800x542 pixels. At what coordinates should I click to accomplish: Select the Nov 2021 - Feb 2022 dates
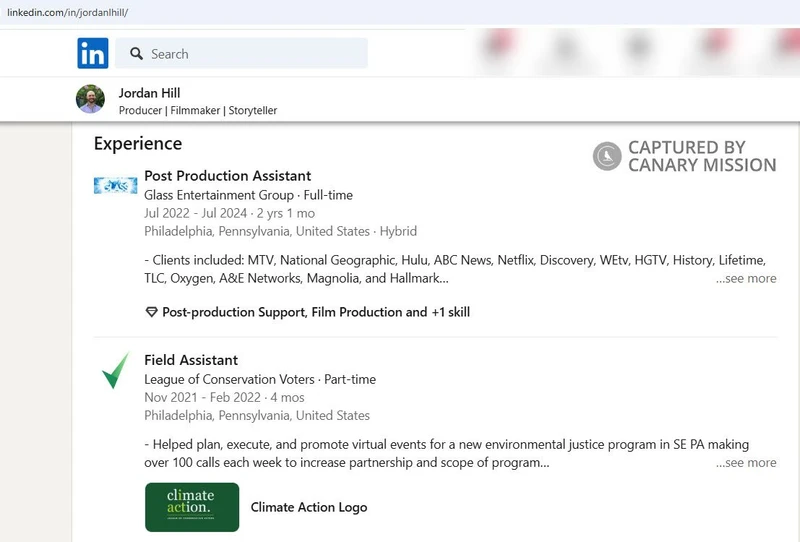pyautogui.click(x=203, y=398)
